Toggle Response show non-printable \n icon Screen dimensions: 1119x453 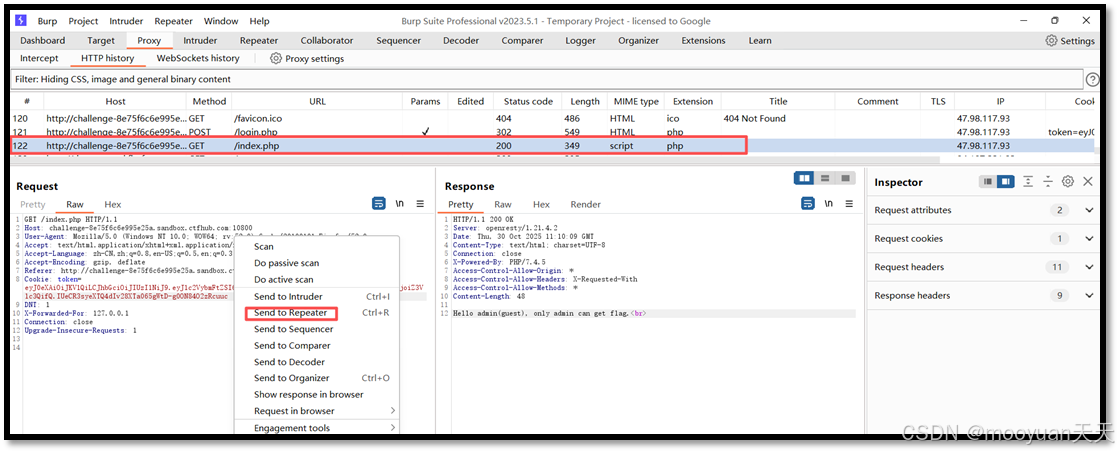click(x=828, y=203)
